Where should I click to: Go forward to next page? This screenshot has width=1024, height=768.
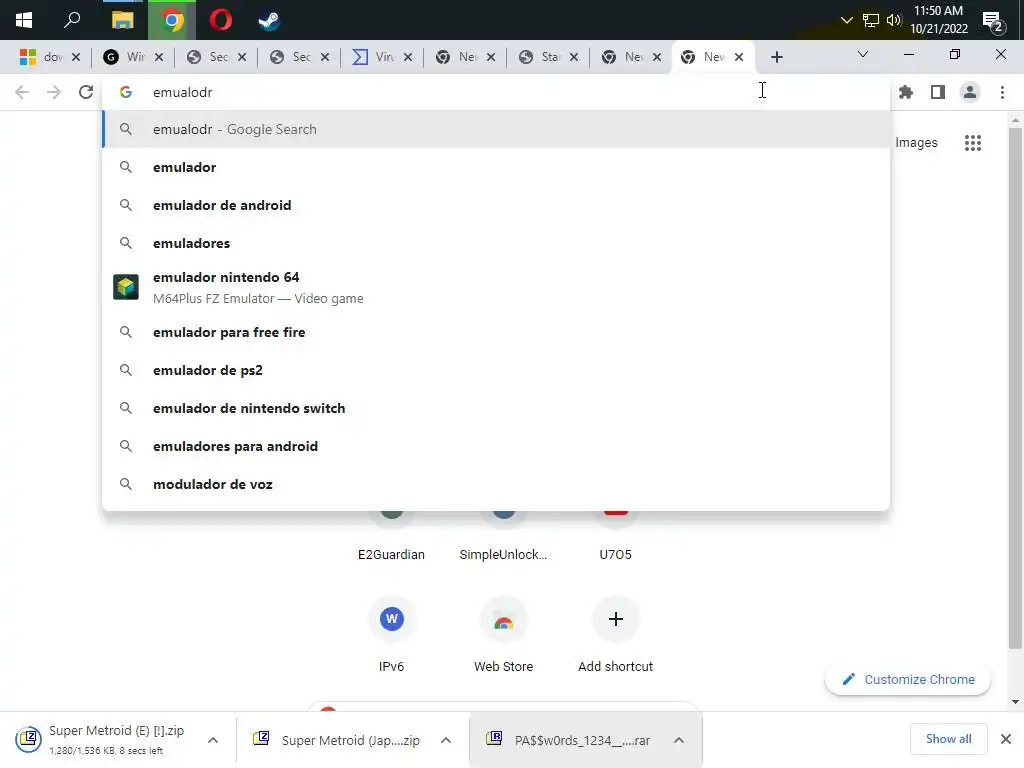click(x=54, y=92)
